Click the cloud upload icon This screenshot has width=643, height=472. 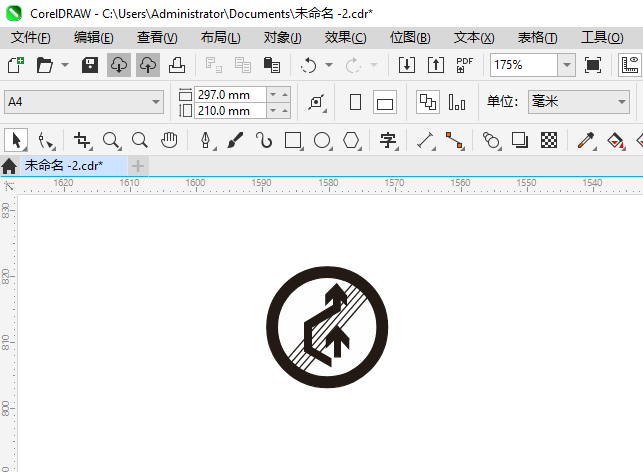coord(148,65)
